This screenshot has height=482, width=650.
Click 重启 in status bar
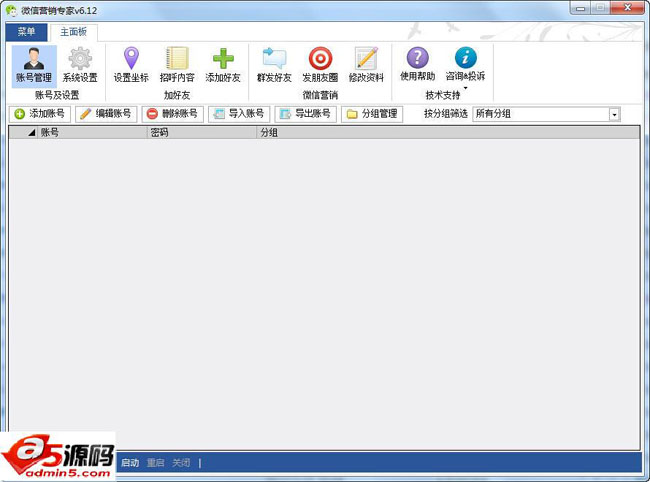(x=155, y=463)
